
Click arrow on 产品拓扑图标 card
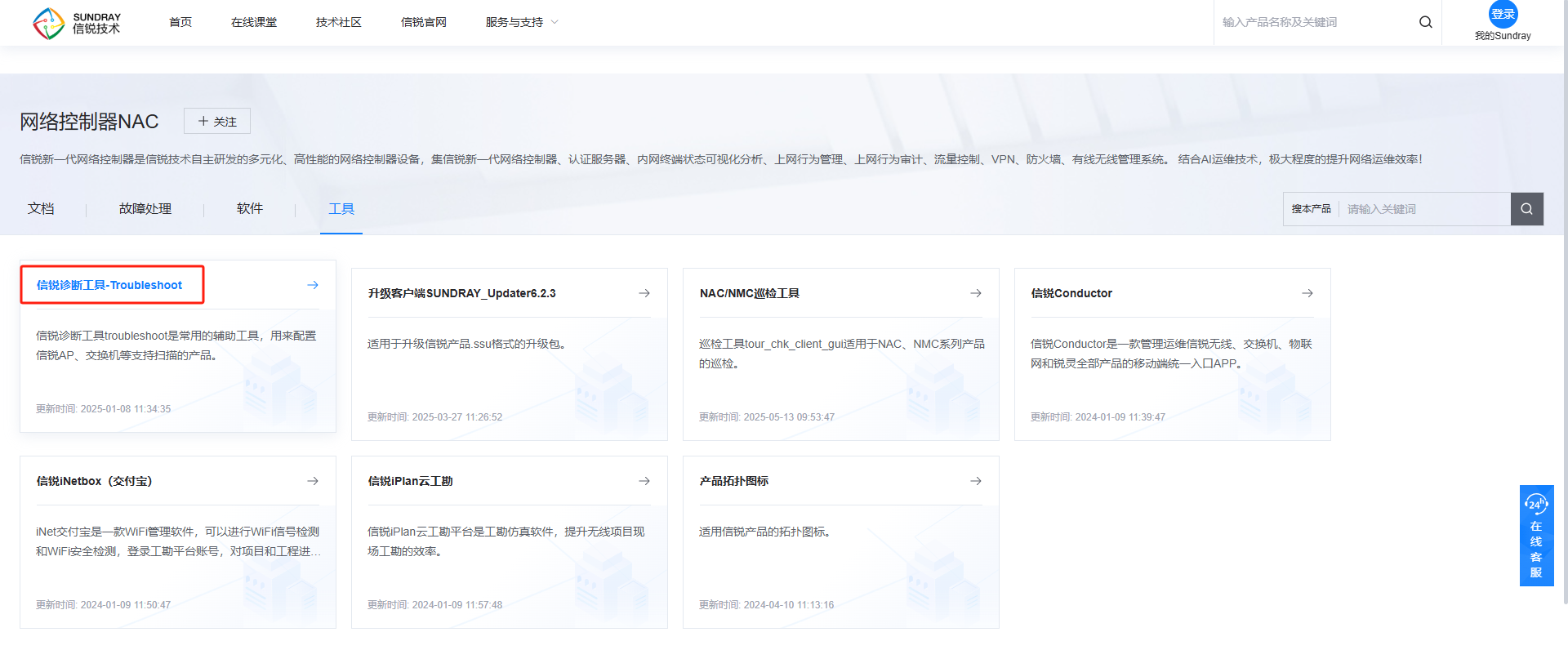(976, 481)
